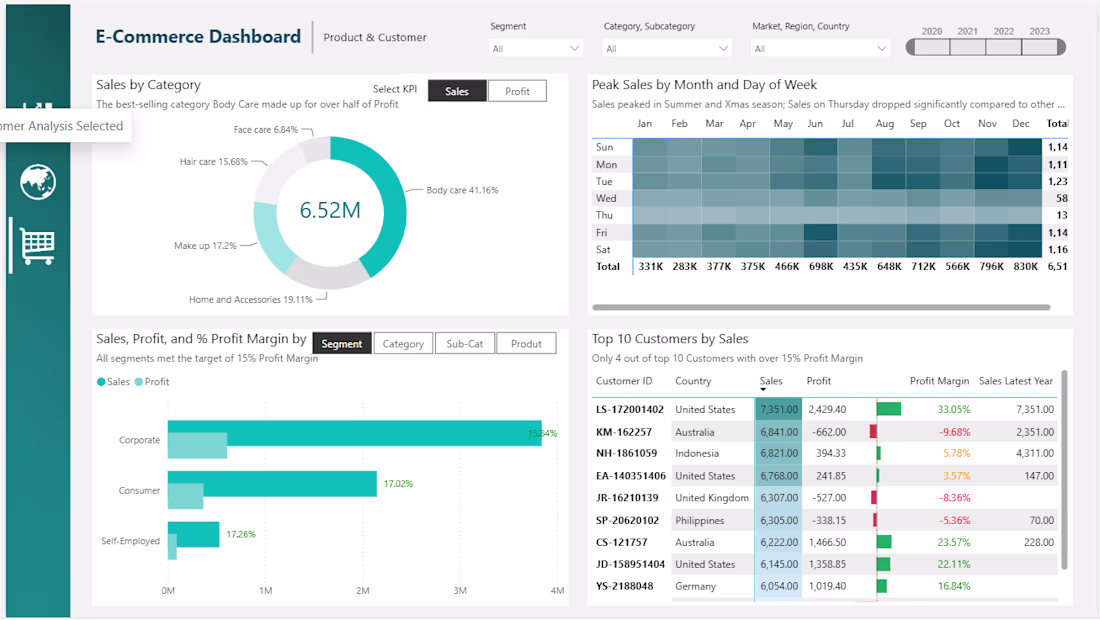Switch breakdown to Sub-Cat
Image resolution: width=1100 pixels, height=620 pixels.
coord(464,344)
